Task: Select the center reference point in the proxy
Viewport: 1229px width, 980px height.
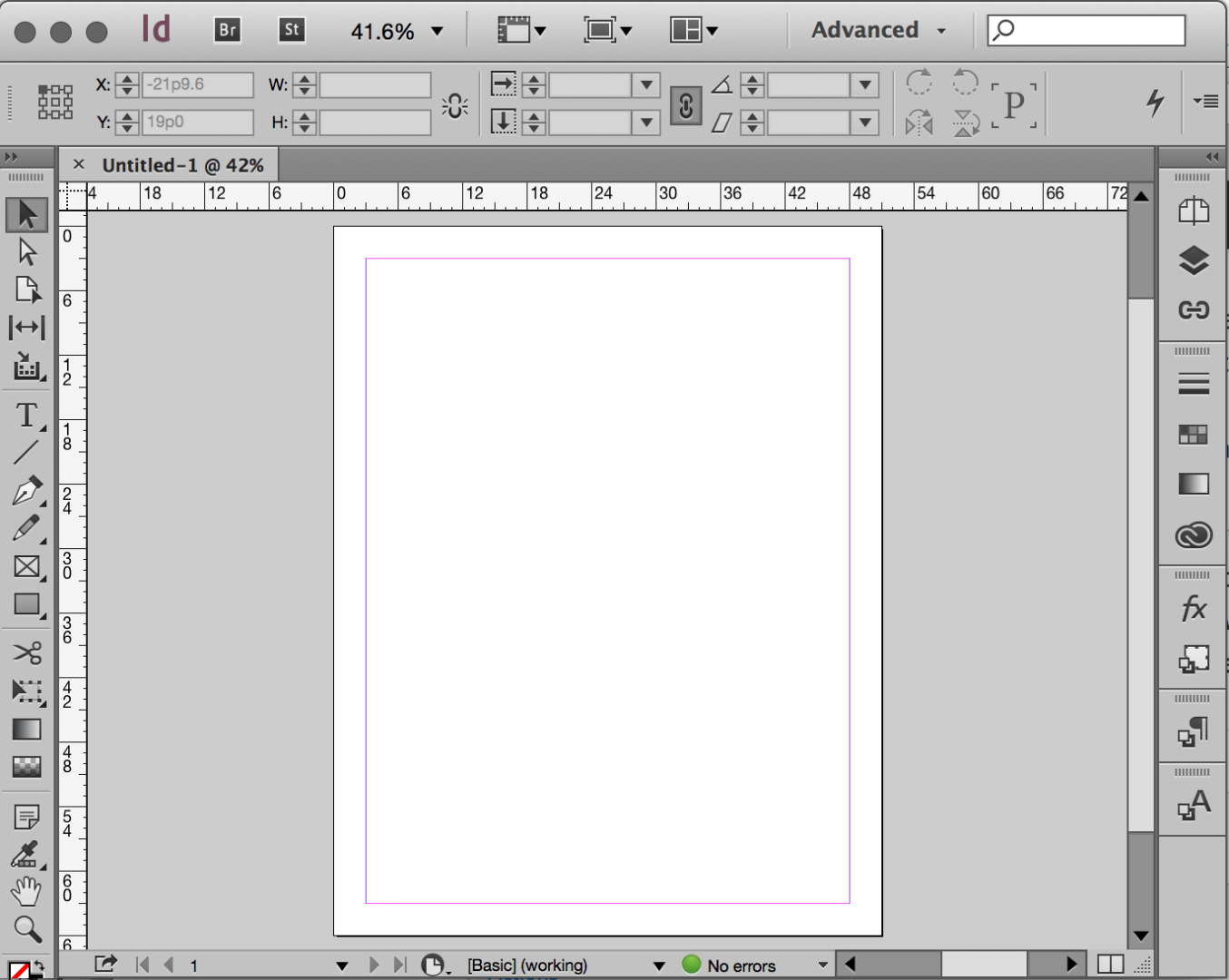Action: 54,102
